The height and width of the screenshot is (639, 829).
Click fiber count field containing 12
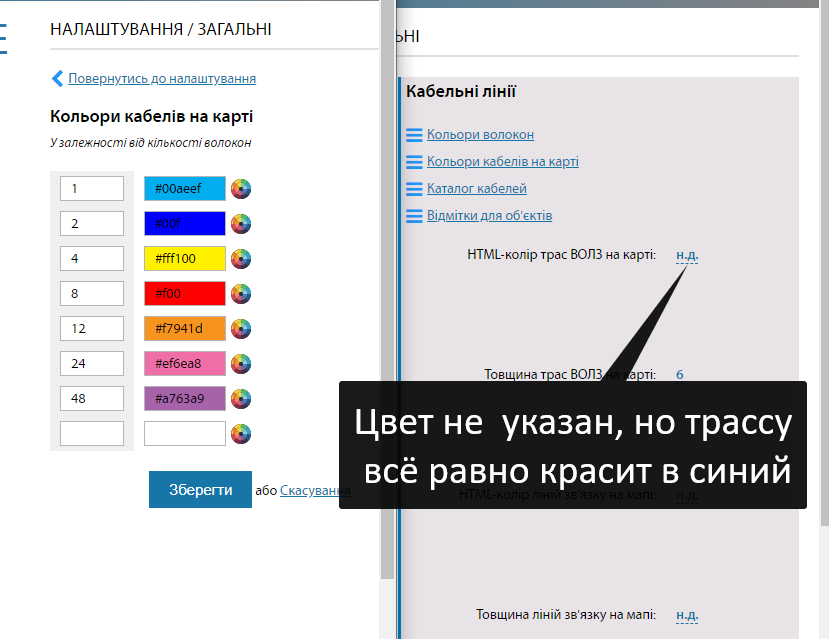click(x=92, y=329)
